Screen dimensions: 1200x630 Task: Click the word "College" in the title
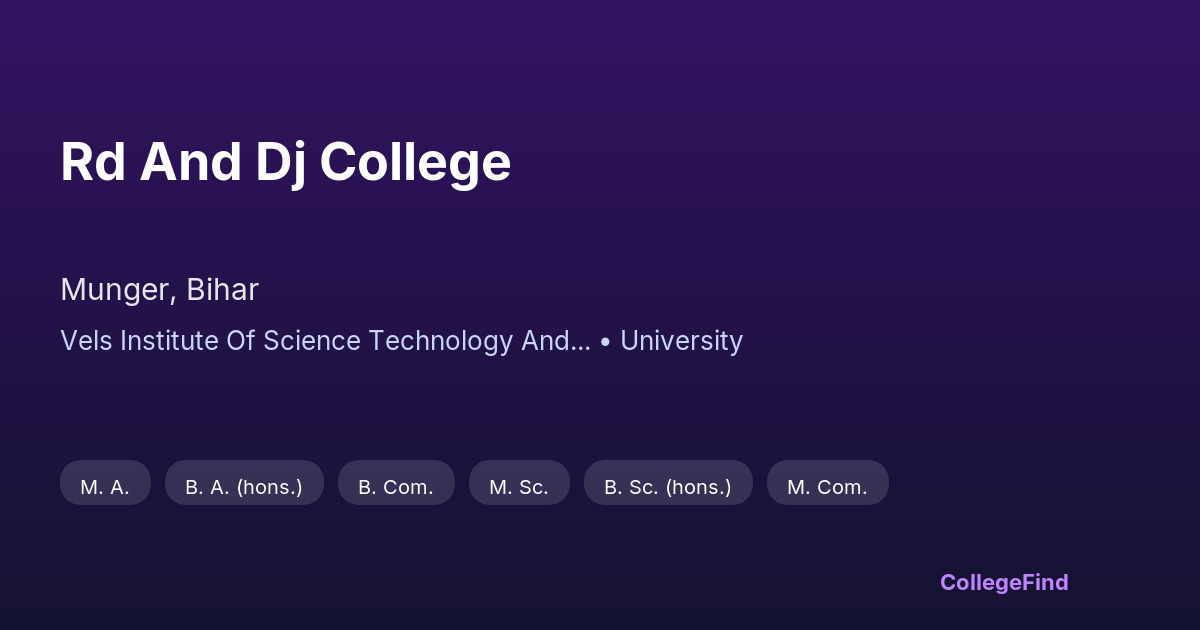click(415, 162)
